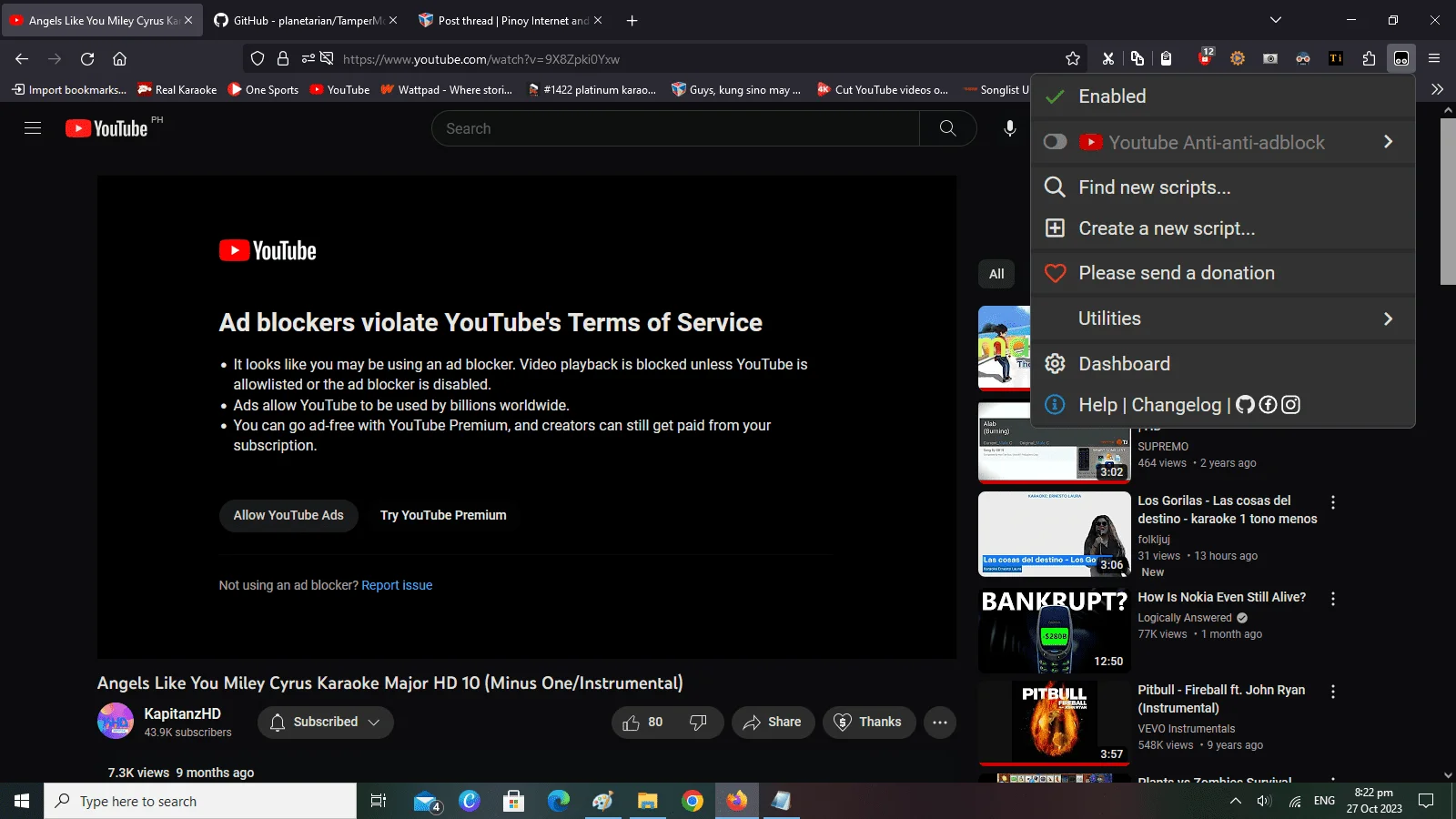Click the Share button

[773, 723]
